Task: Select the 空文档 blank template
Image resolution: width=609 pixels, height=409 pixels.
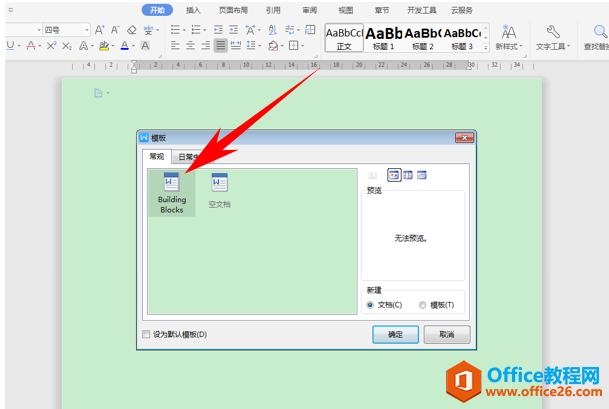Action: tap(219, 191)
